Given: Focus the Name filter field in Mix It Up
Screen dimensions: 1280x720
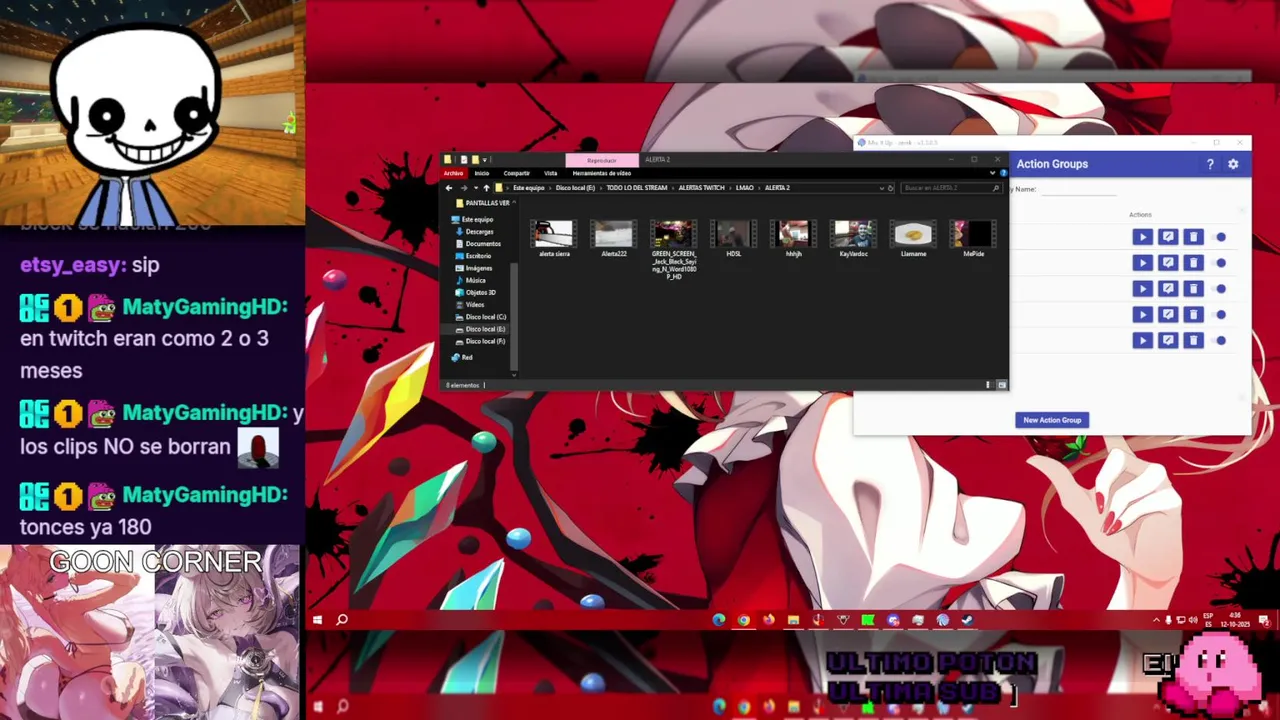Looking at the screenshot, I should pyautogui.click(x=1078, y=190).
